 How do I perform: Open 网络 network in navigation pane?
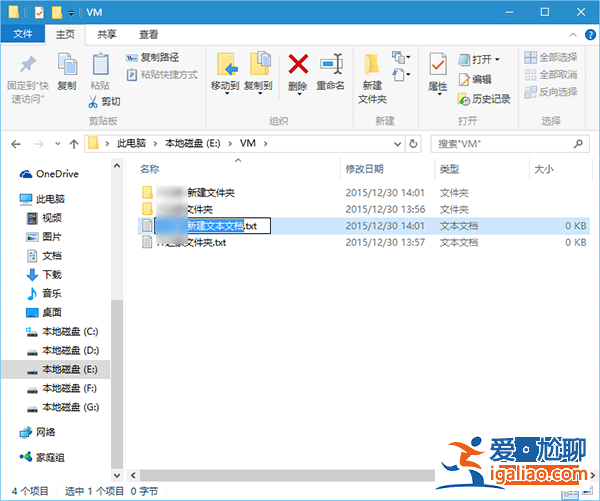point(38,432)
